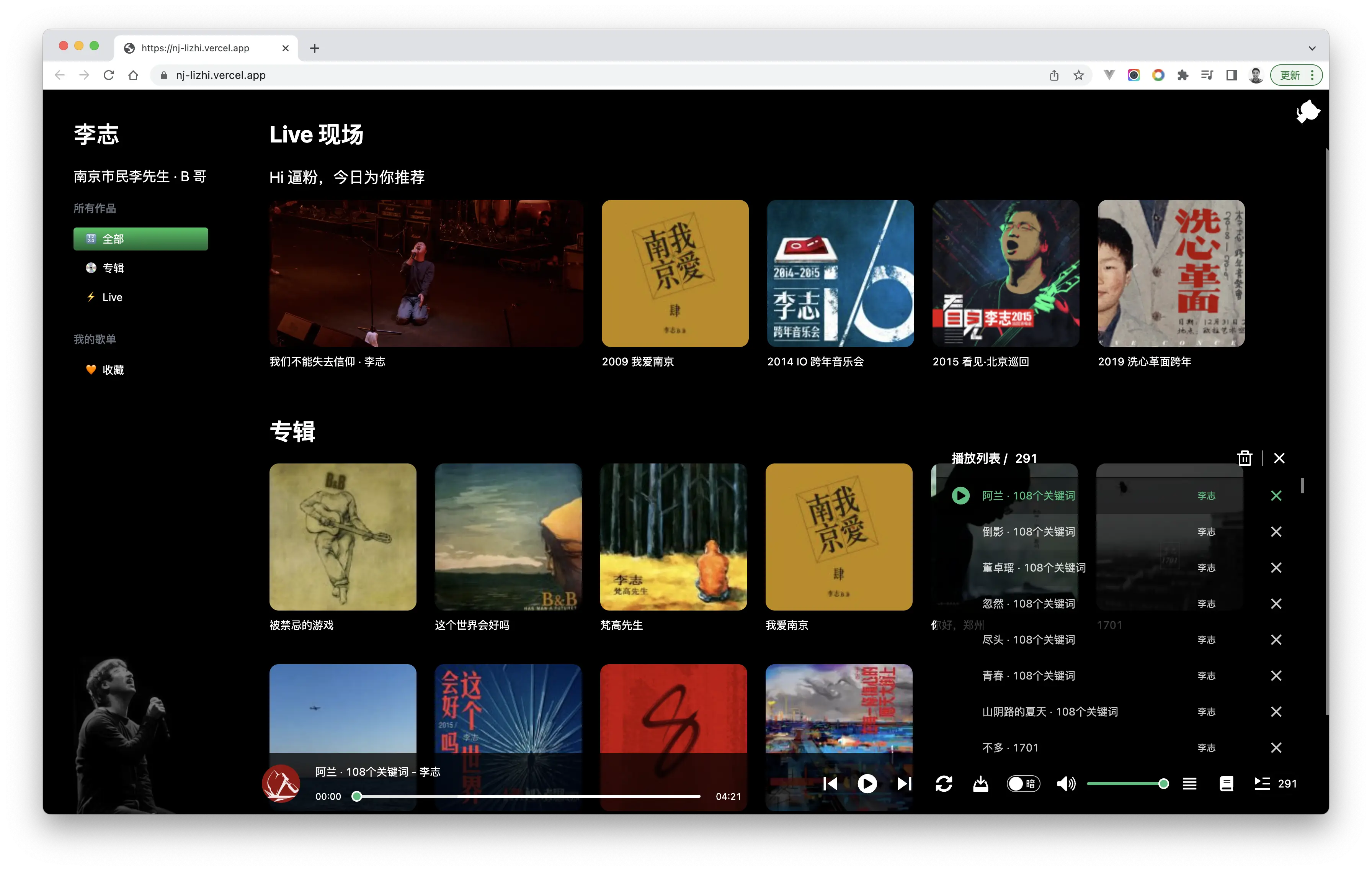Click the trash icon to clear the playlist
The width and height of the screenshot is (1372, 871).
click(1245, 458)
